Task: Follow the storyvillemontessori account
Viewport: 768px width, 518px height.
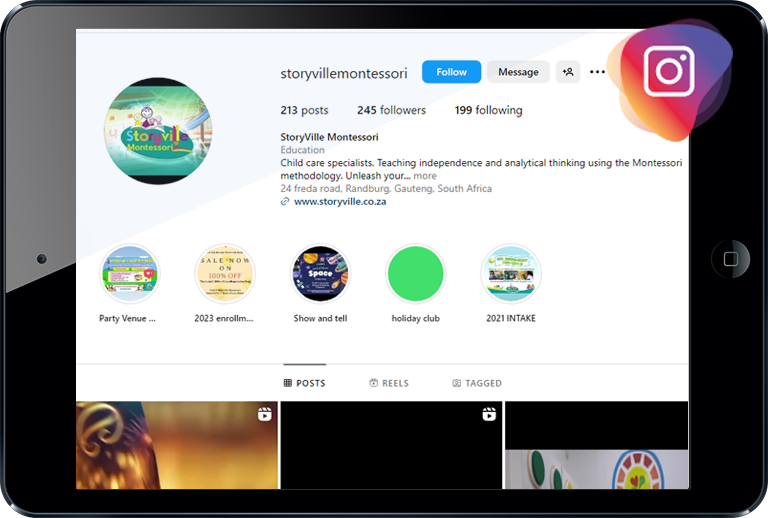Action: point(451,72)
